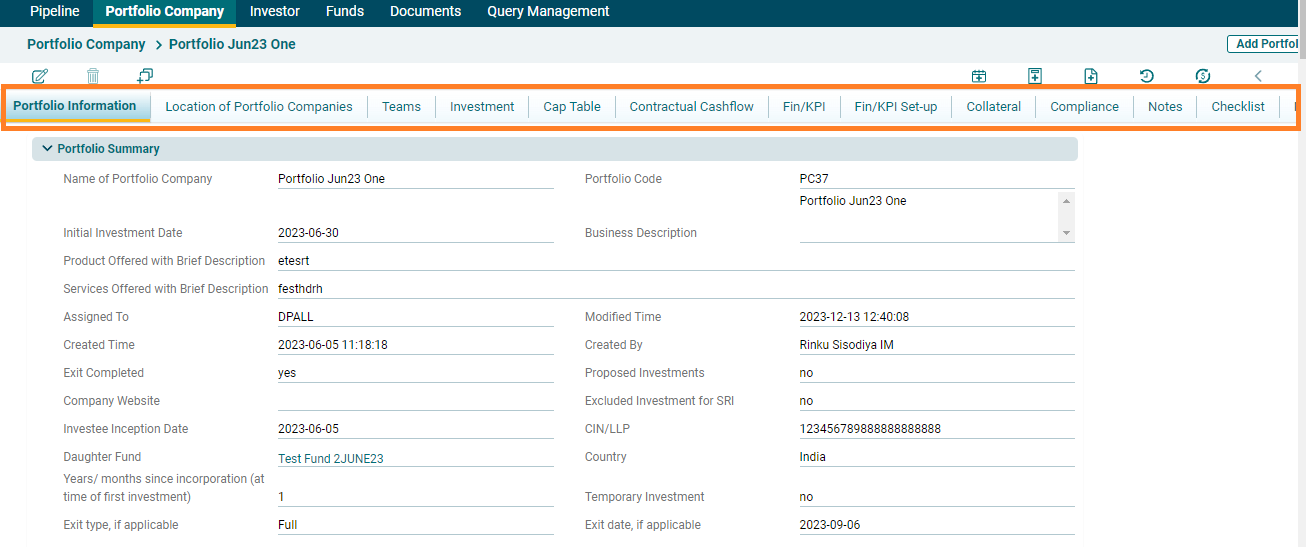Click the currency conversion dollar icon

1203,76
